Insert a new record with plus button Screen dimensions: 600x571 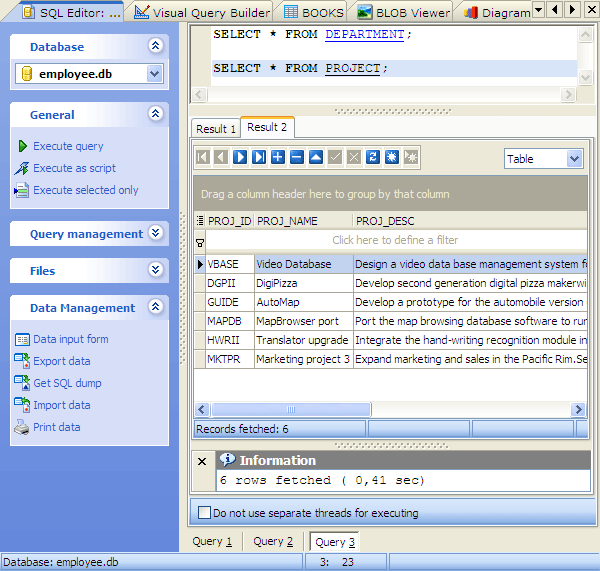pyautogui.click(x=278, y=157)
